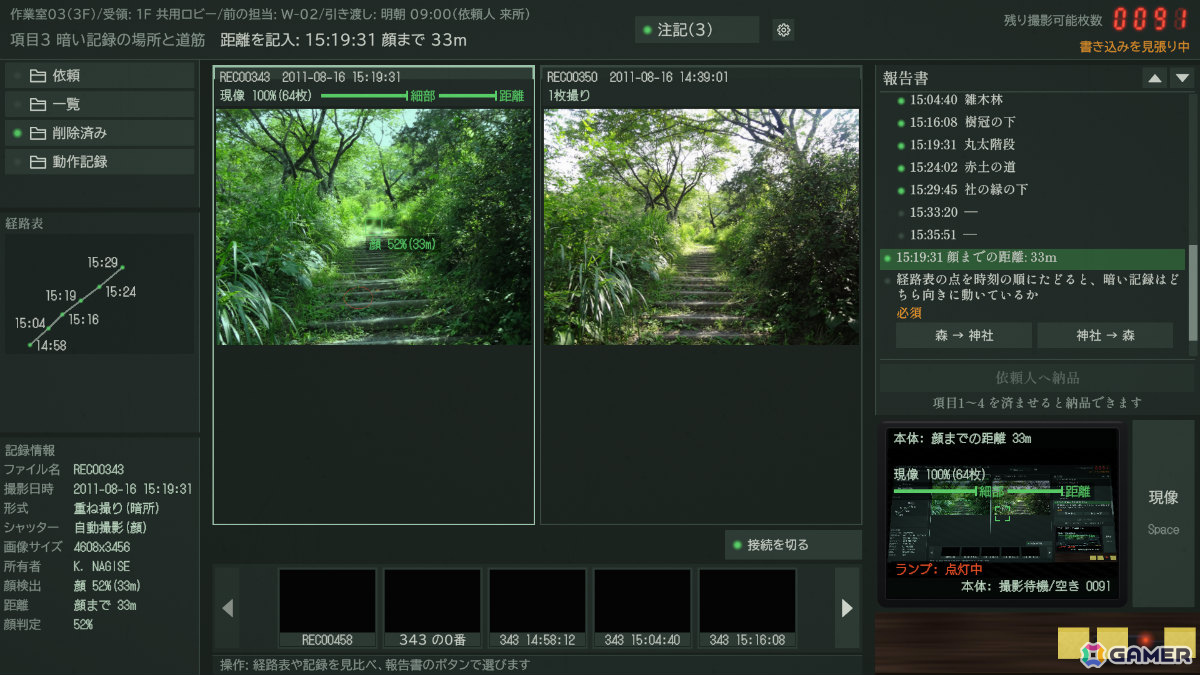Open the 動作記録 folder
Screen dimensions: 1200x675
tap(100, 162)
